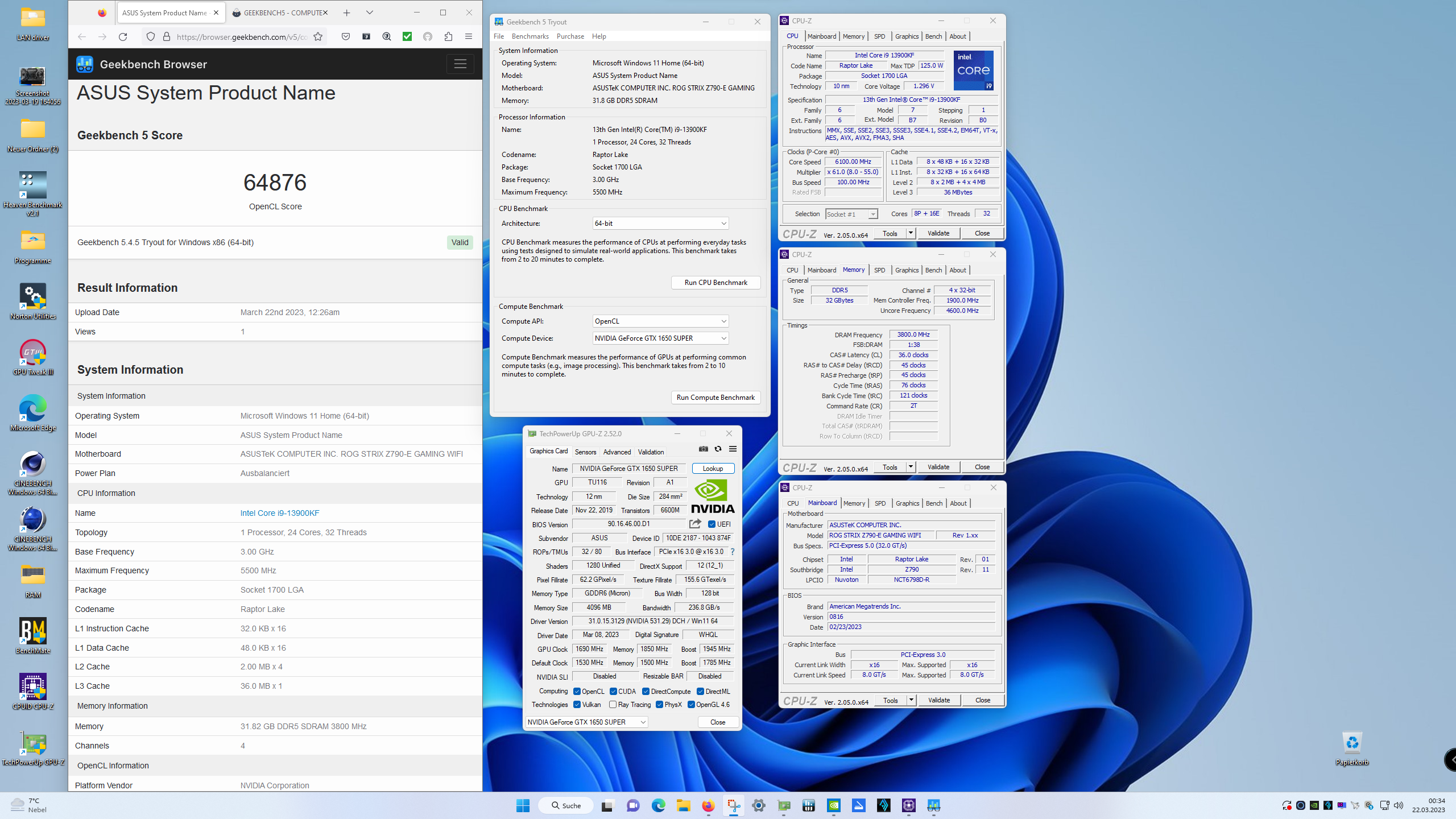Click the Windows taskbar search box

coord(565,805)
